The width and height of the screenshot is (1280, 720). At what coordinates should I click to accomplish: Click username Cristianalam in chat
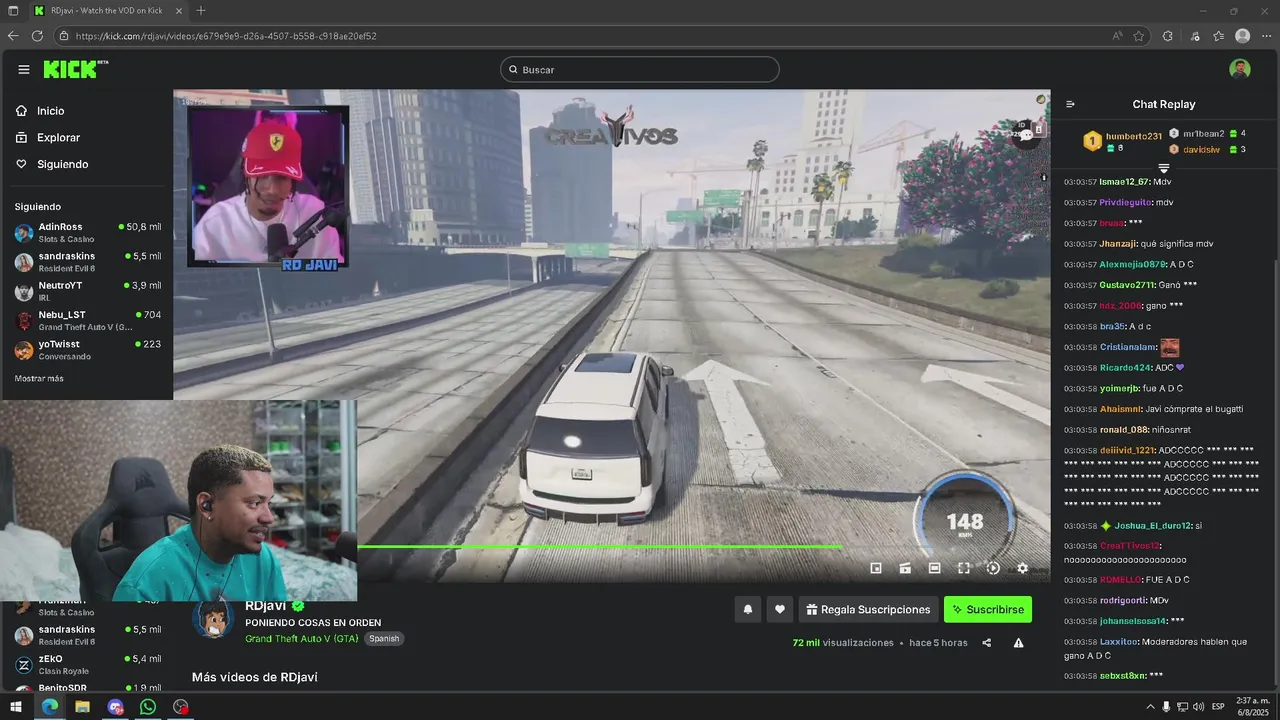pos(1128,347)
